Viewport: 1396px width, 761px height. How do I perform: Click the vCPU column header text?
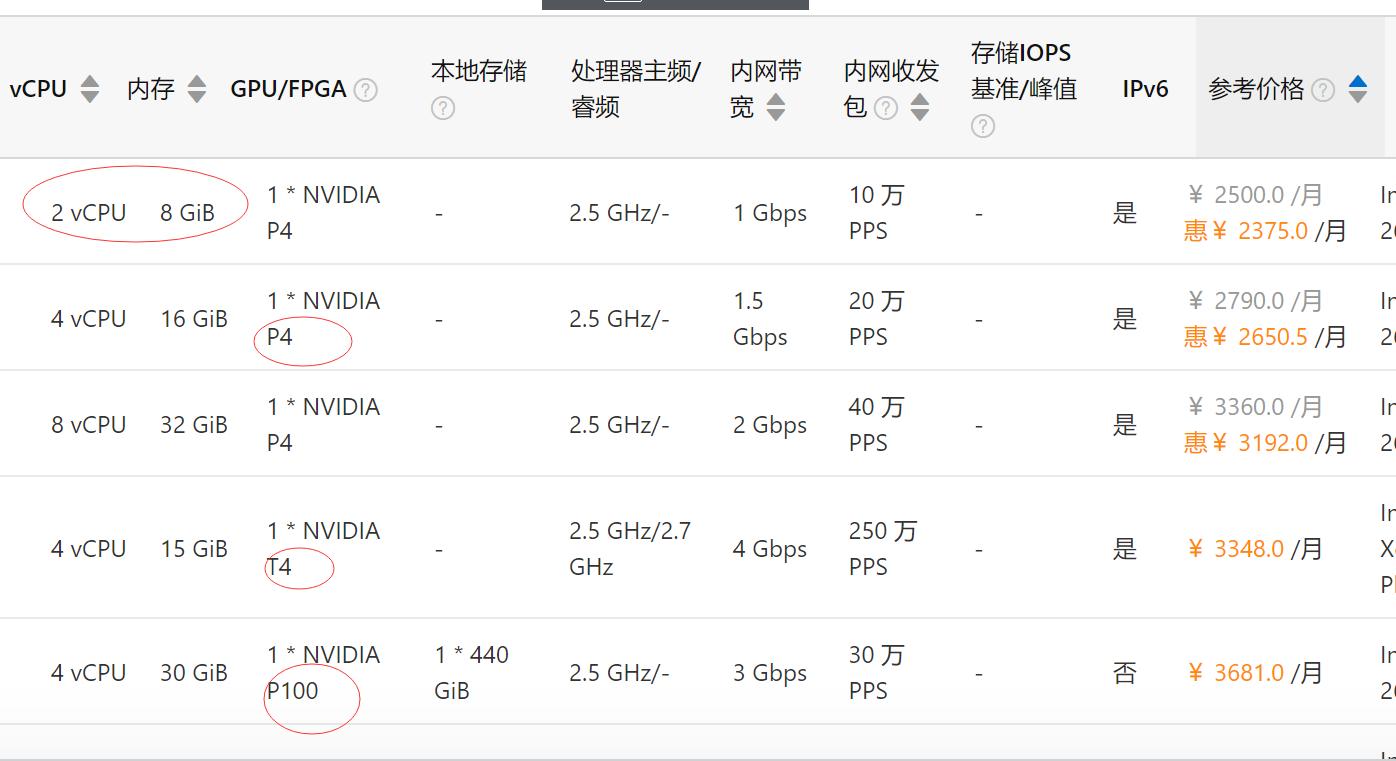(x=38, y=89)
